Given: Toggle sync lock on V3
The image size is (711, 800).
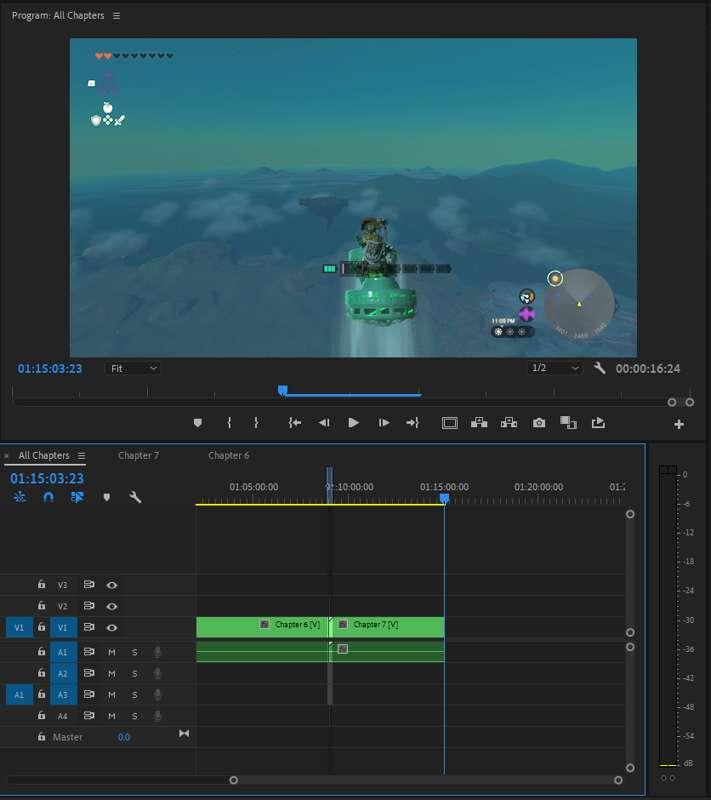Looking at the screenshot, I should (x=89, y=585).
